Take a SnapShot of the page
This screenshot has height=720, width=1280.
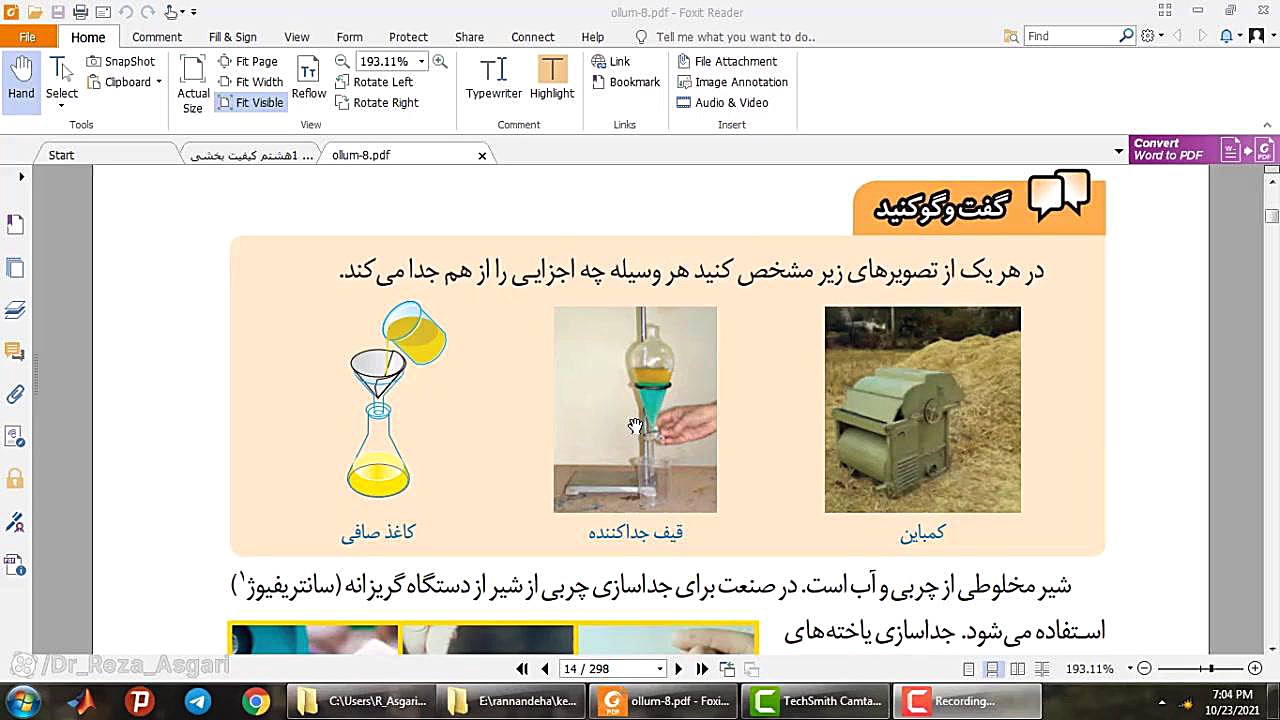pos(121,61)
